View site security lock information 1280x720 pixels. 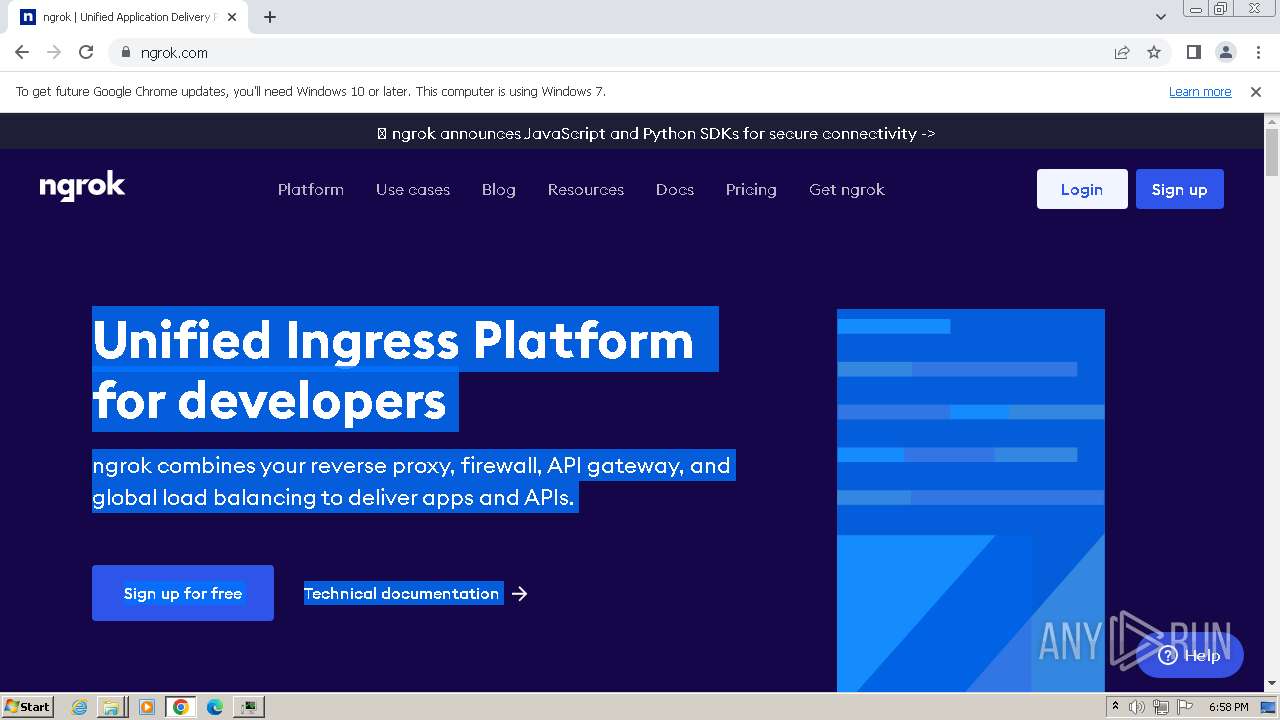125,52
